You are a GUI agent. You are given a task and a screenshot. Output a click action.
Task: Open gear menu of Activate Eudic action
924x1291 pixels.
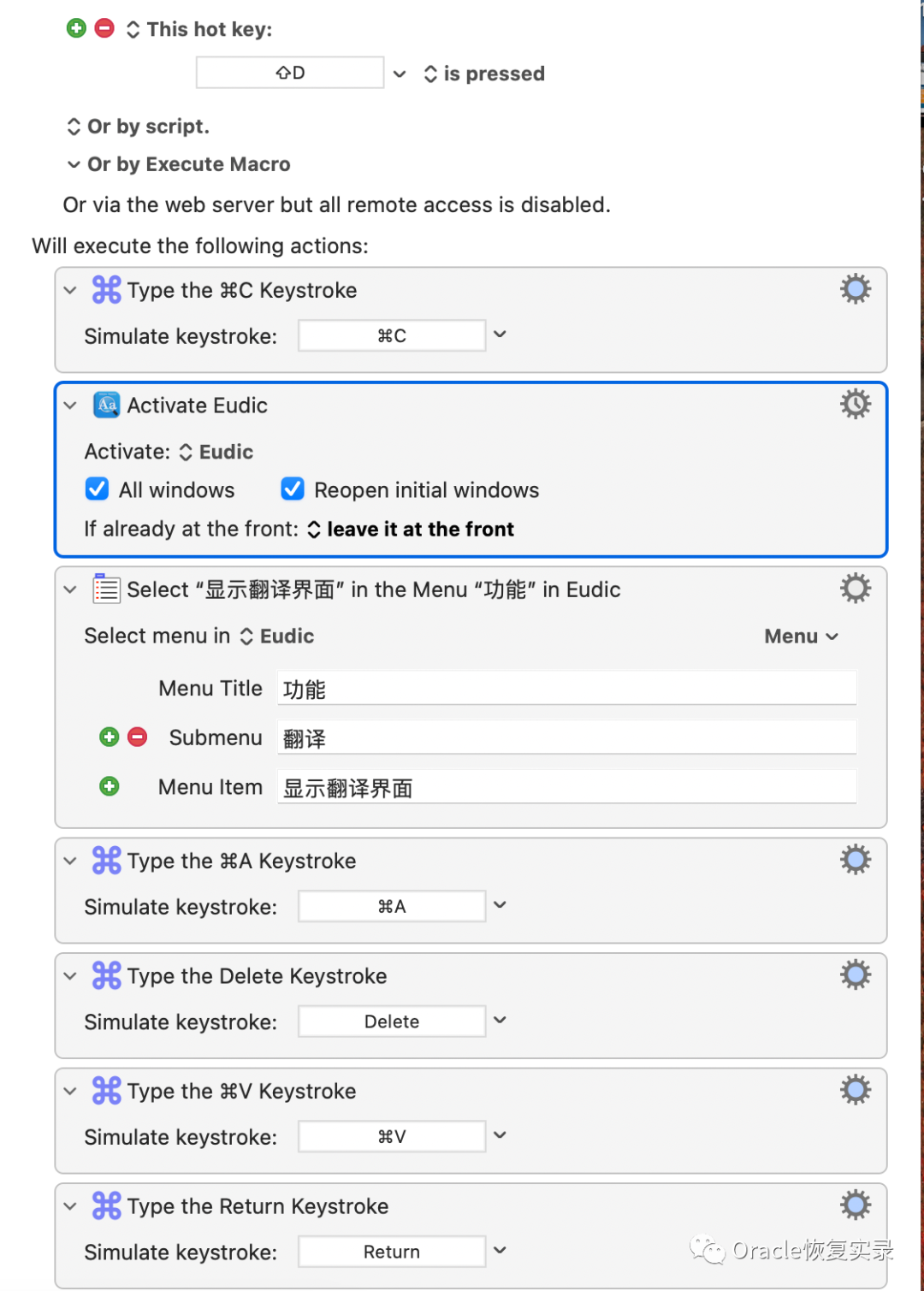(x=855, y=404)
